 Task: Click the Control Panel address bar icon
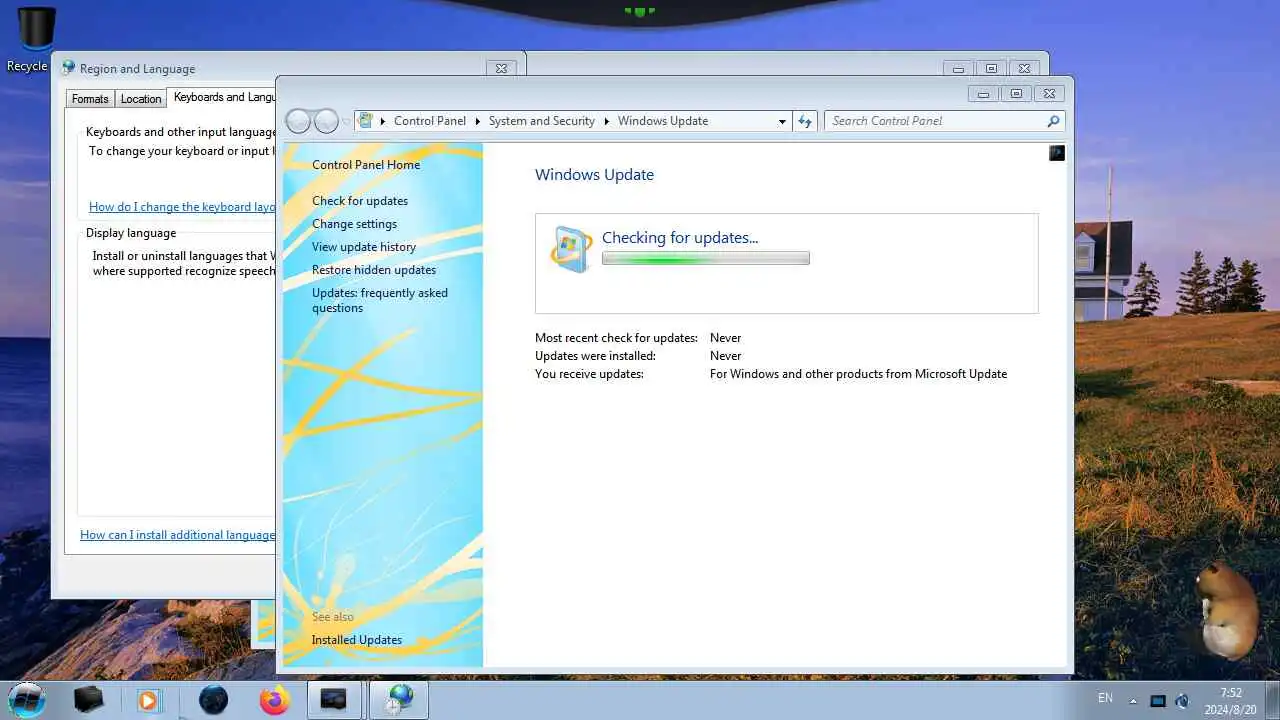click(366, 121)
